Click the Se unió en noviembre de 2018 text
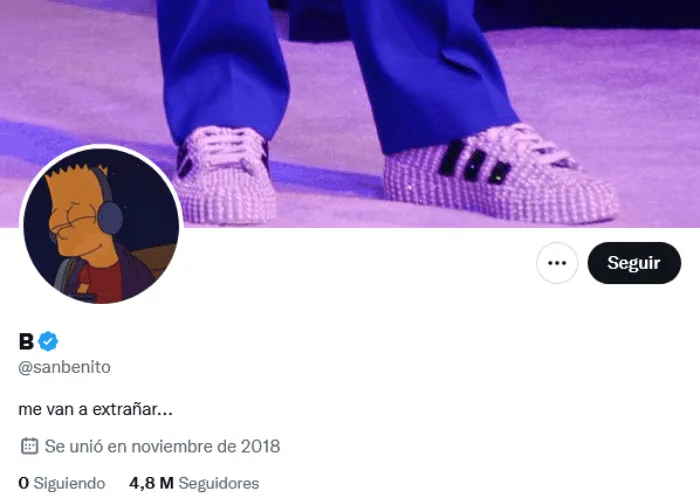 point(162,446)
